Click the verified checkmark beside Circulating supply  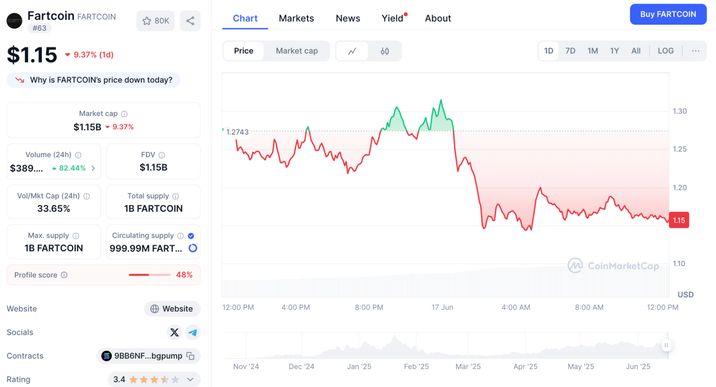191,235
